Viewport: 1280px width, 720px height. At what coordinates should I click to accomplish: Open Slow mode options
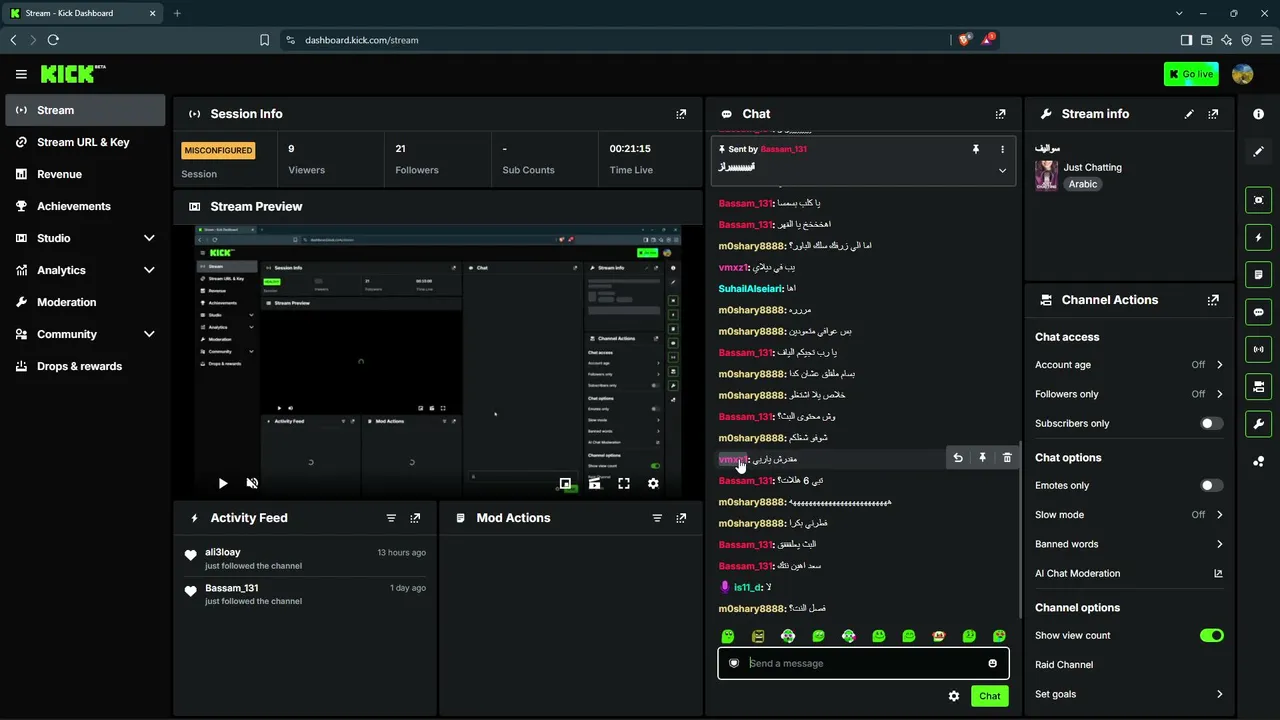click(1129, 515)
